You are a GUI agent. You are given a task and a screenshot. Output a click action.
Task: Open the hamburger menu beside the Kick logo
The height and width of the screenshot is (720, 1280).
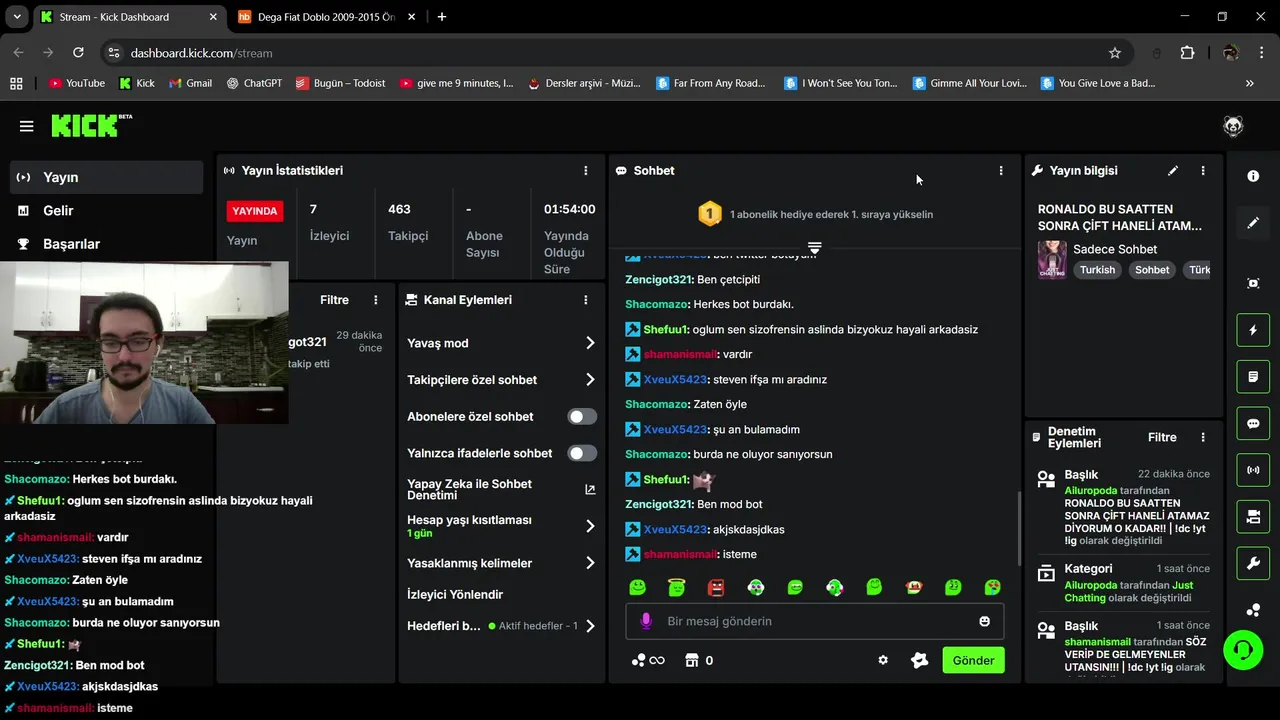pyautogui.click(x=26, y=126)
